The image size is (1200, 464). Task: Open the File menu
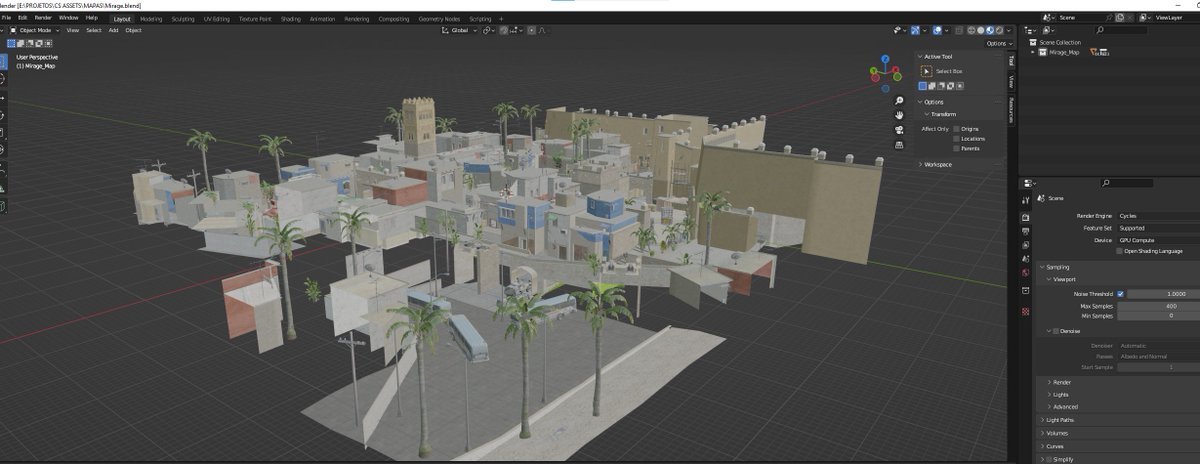click(x=6, y=18)
